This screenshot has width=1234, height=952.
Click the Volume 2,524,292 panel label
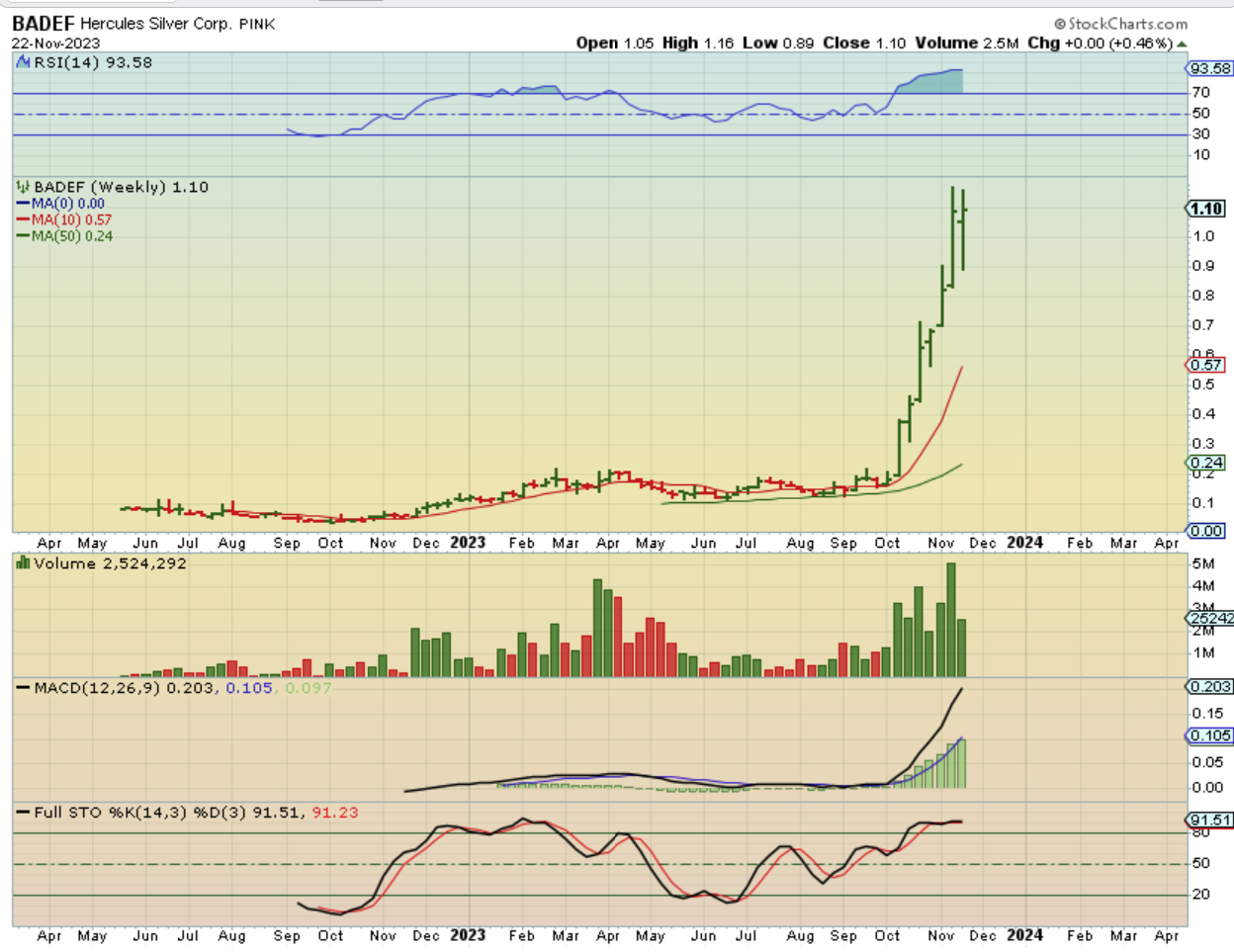(x=110, y=563)
